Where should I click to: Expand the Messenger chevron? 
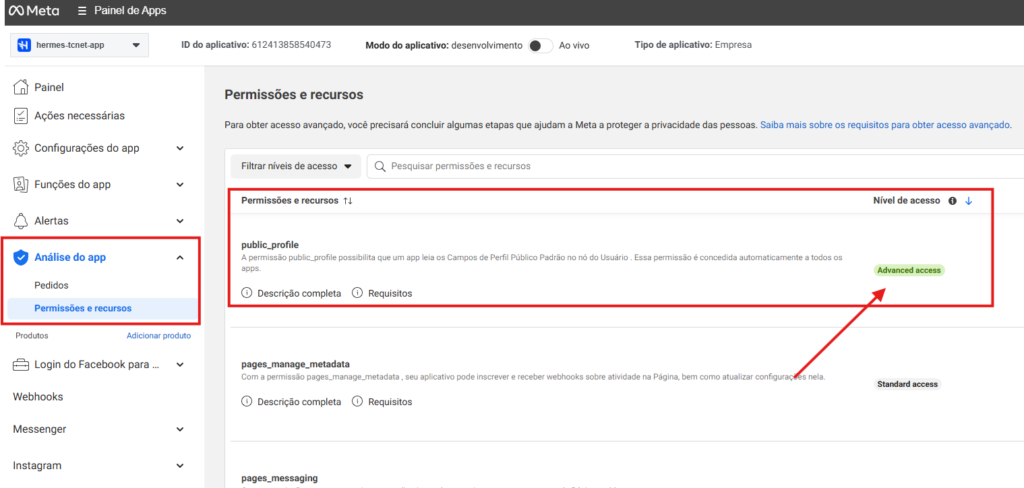180,429
